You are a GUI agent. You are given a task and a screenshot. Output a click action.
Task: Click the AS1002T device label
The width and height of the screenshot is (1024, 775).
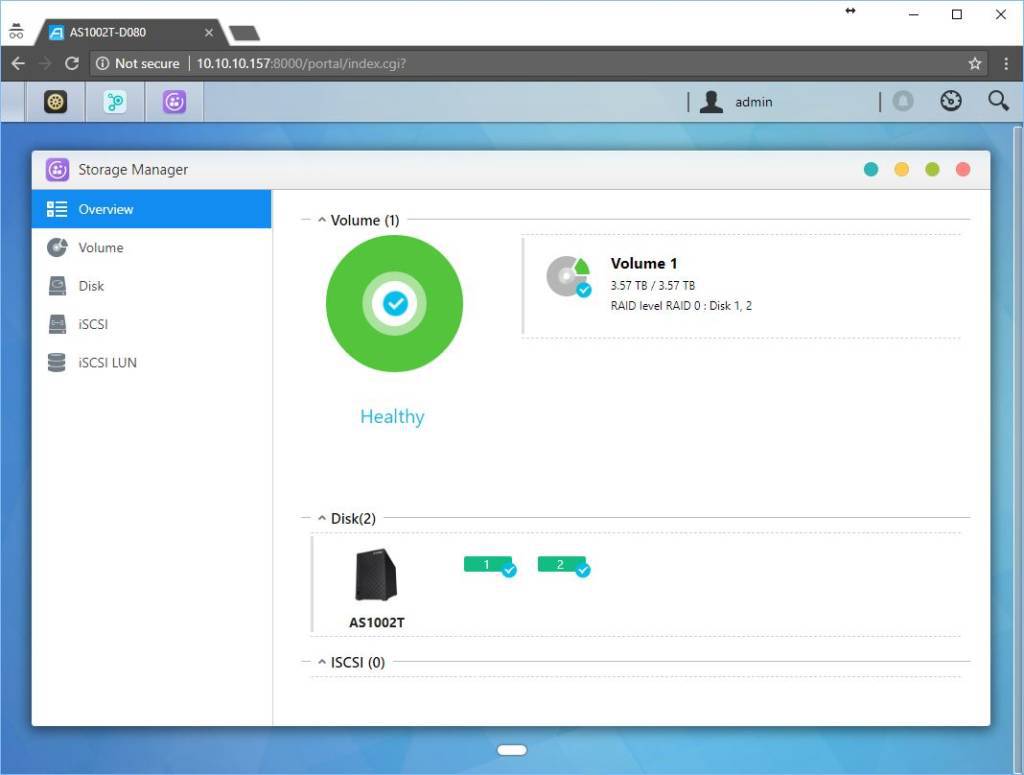tap(377, 622)
